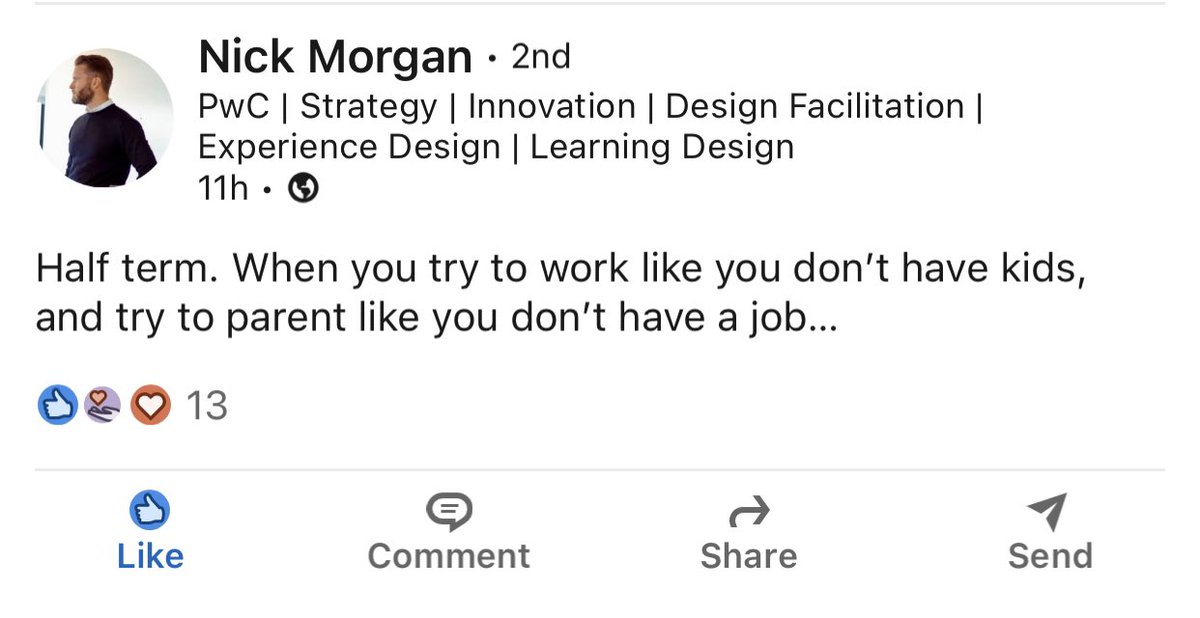This screenshot has height=618, width=1200.
Task: Click the blue thumbs-up Like icon
Action: coord(150,511)
